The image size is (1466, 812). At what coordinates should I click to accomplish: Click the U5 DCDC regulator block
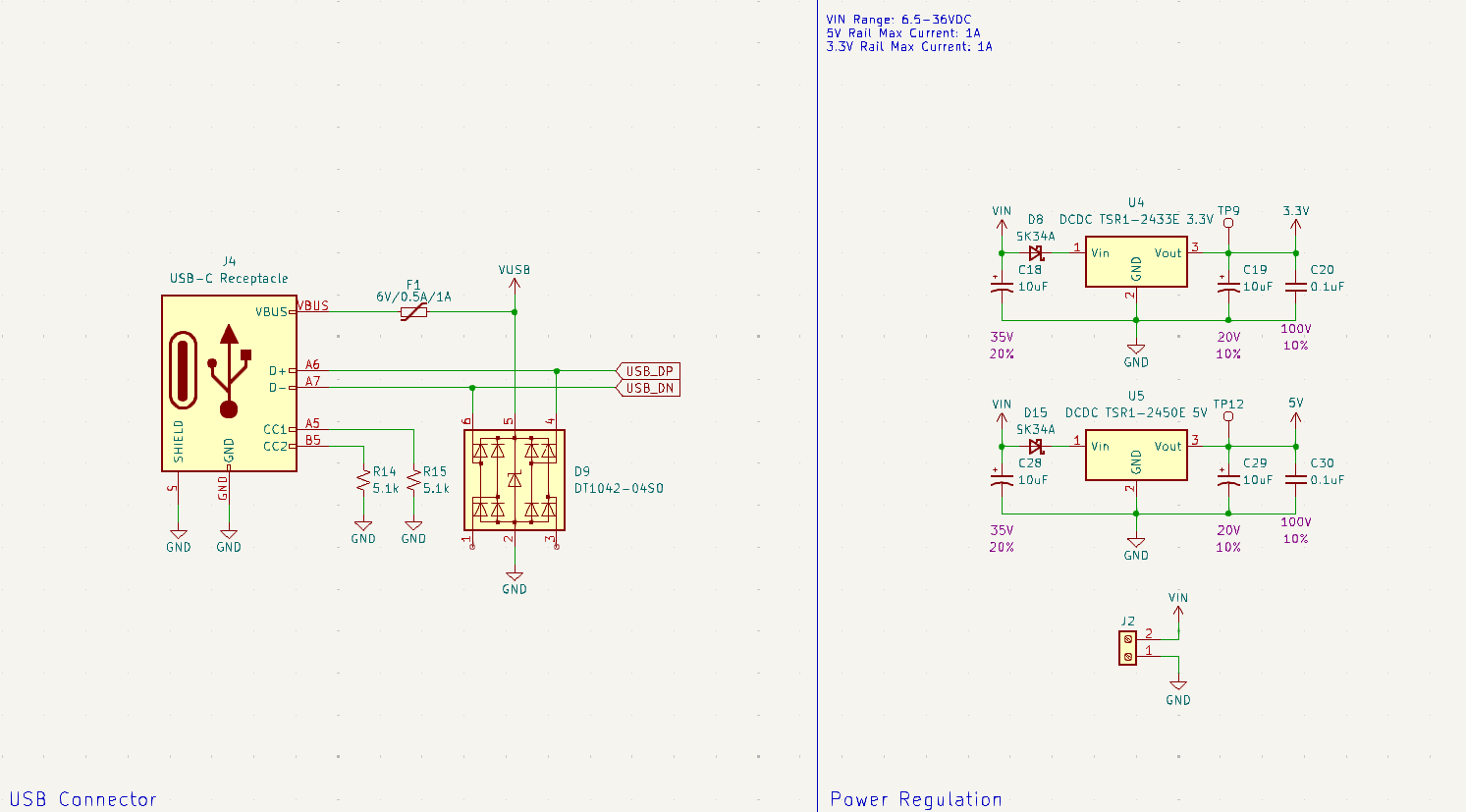1136,455
